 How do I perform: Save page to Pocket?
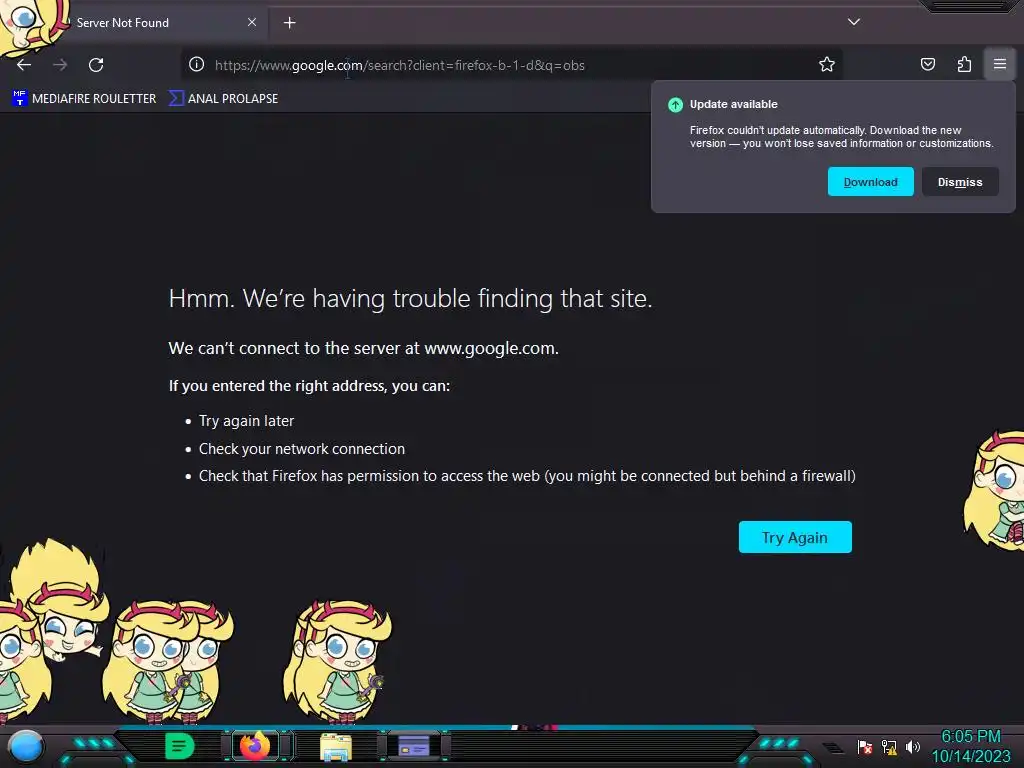[x=927, y=64]
